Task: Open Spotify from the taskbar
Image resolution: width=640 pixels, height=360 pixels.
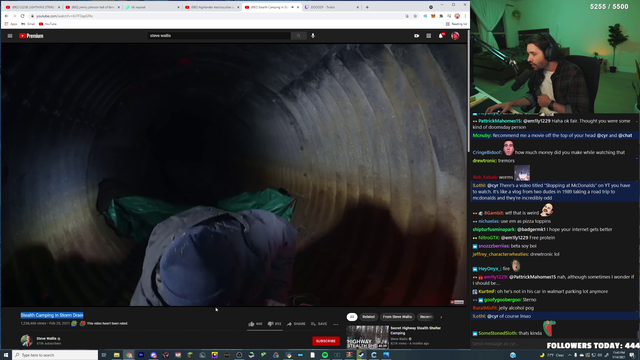Action: [325, 355]
